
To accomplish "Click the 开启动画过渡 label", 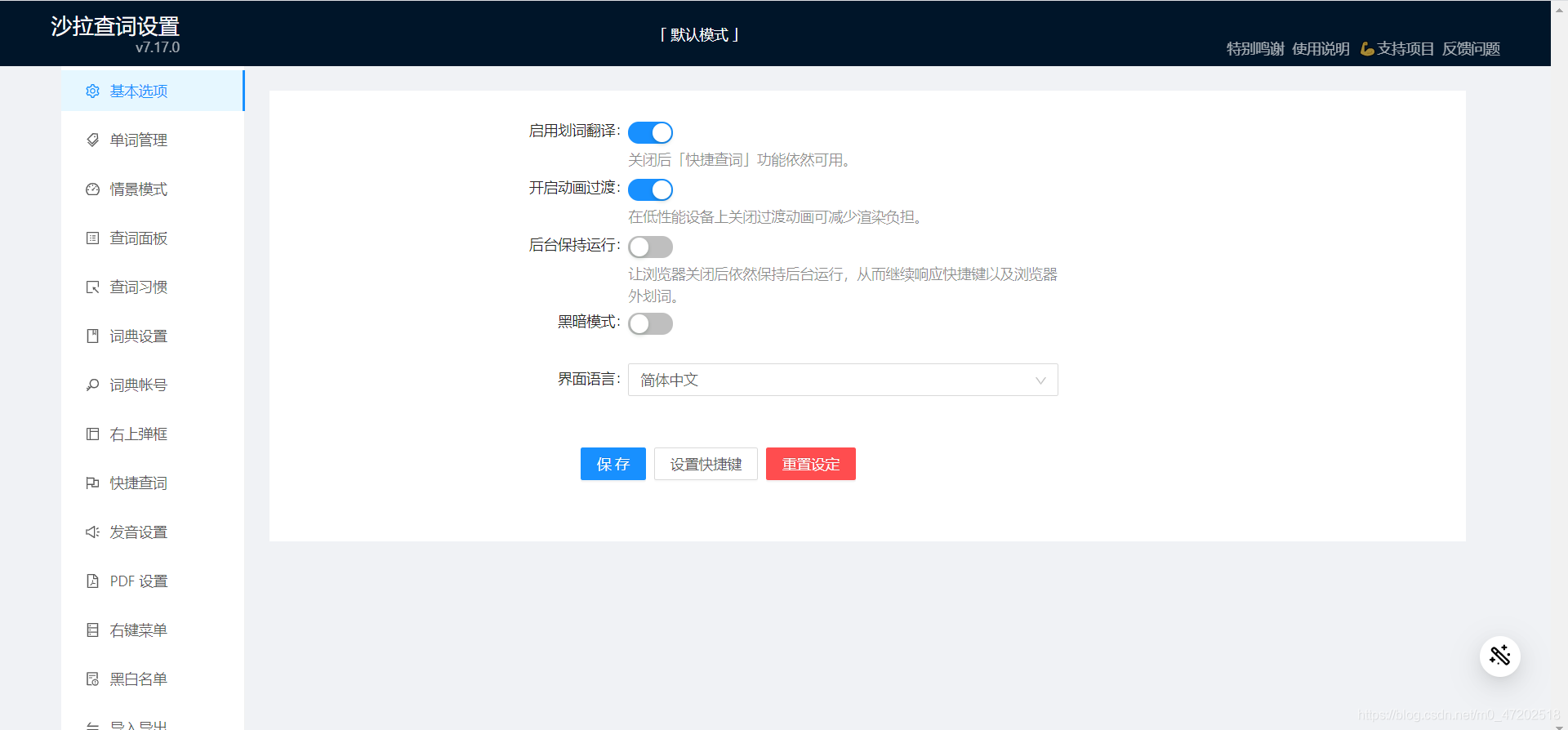I will 574,188.
